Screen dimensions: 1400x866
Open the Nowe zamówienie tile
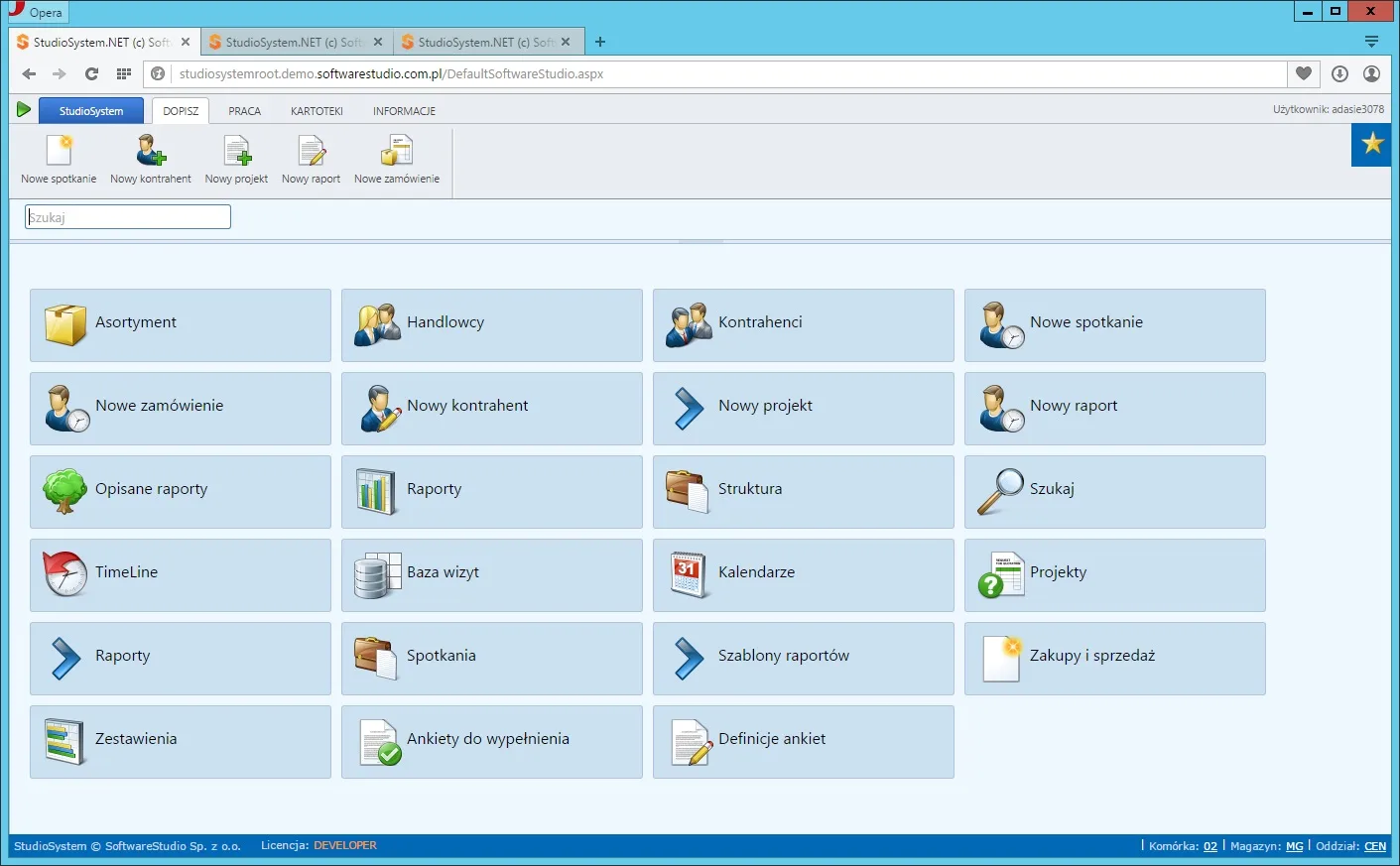(181, 409)
